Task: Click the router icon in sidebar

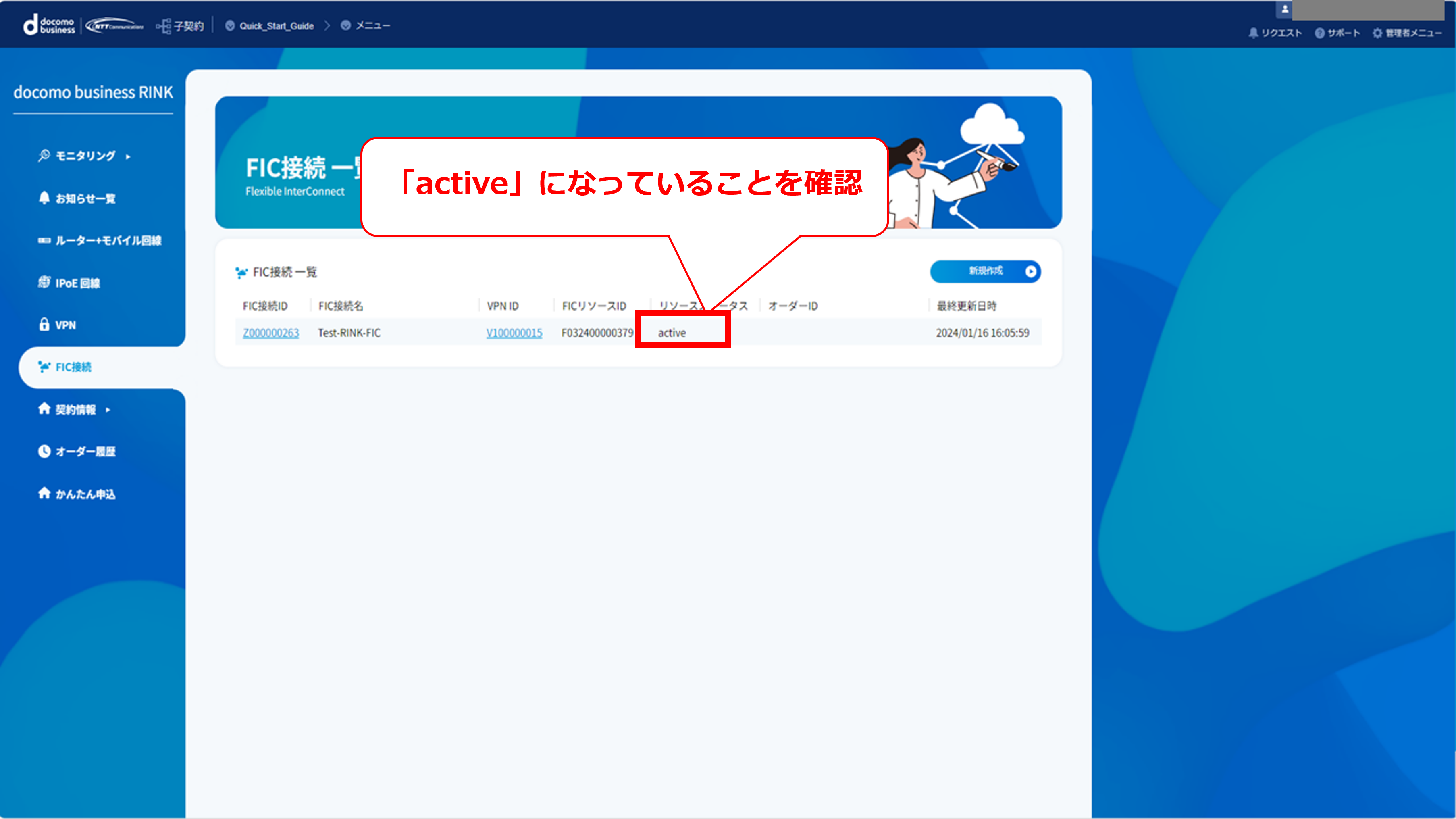Action: tap(44, 240)
